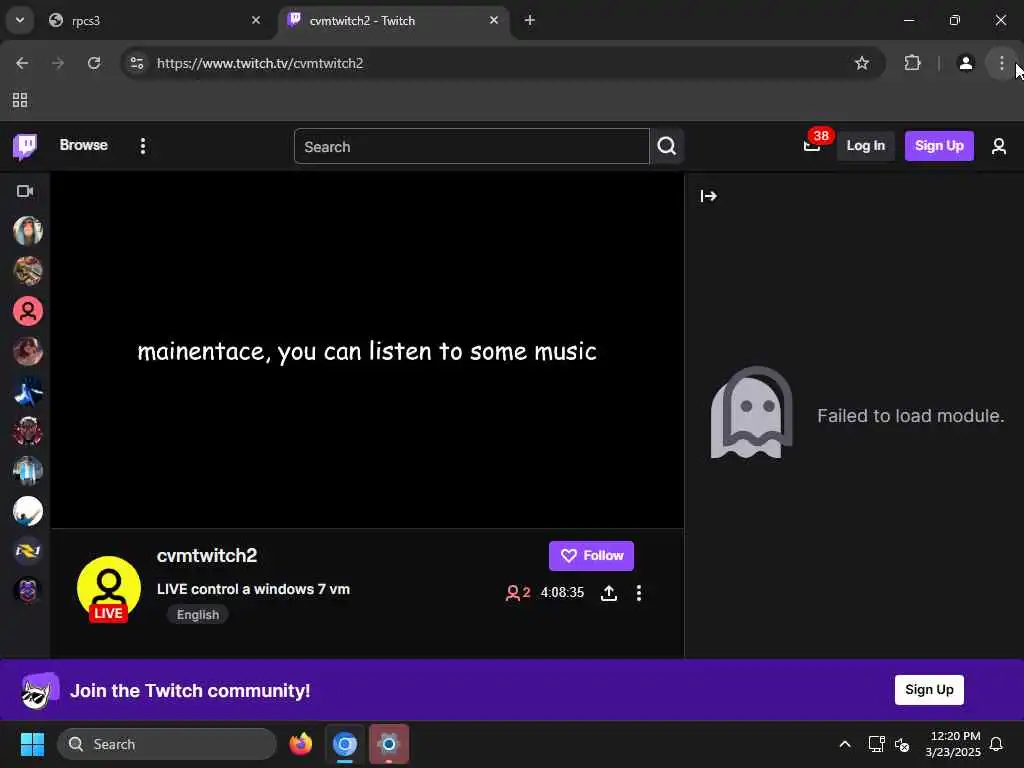Click the Twitch mascot in community banner
Image resolution: width=1024 pixels, height=768 pixels.
coord(39,690)
